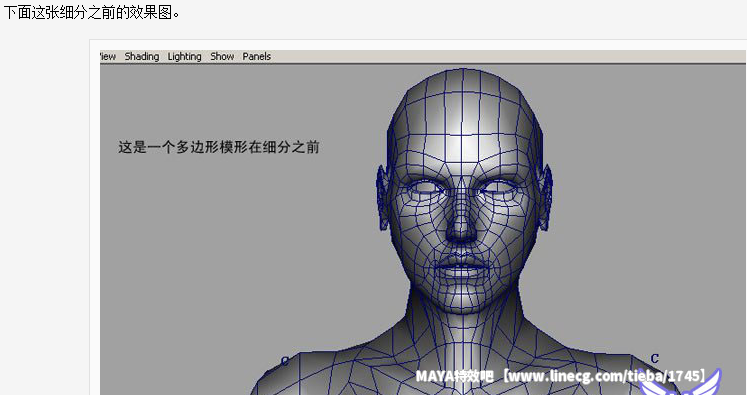Select the eye on the image's right side
The image size is (747, 395).
pos(498,187)
